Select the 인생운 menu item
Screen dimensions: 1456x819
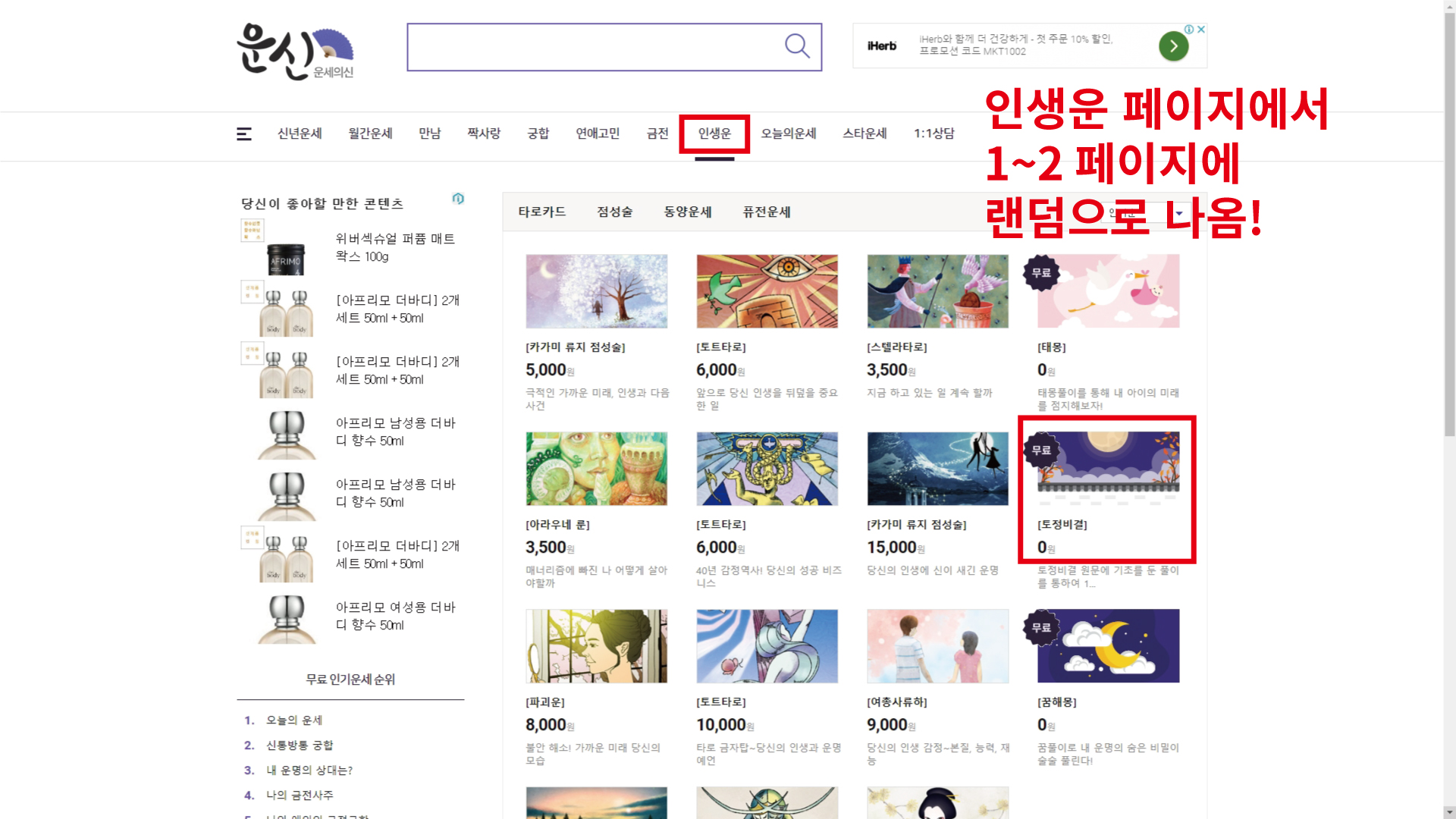coord(714,134)
